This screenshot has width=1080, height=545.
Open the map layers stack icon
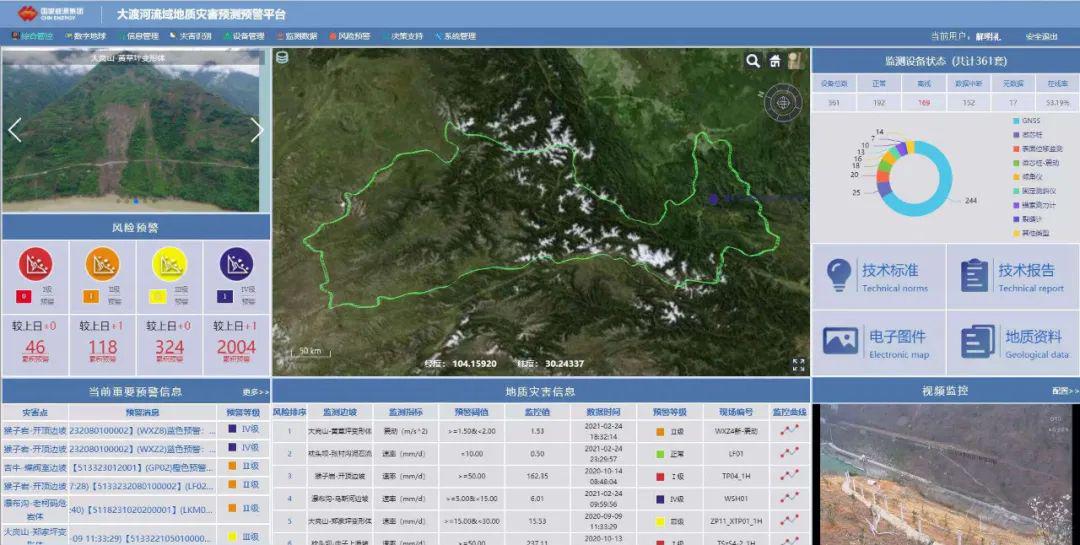(x=283, y=58)
